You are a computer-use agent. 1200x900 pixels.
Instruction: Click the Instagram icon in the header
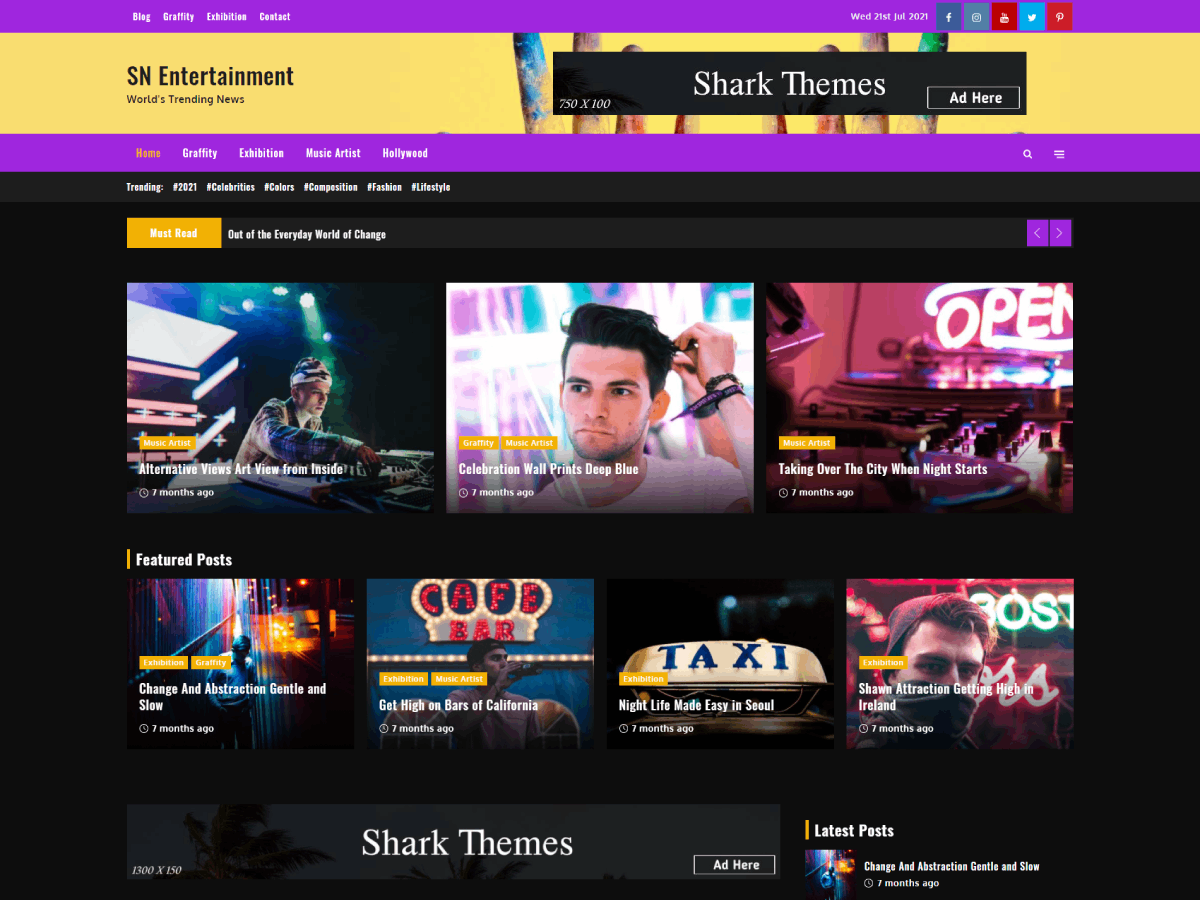(976, 16)
